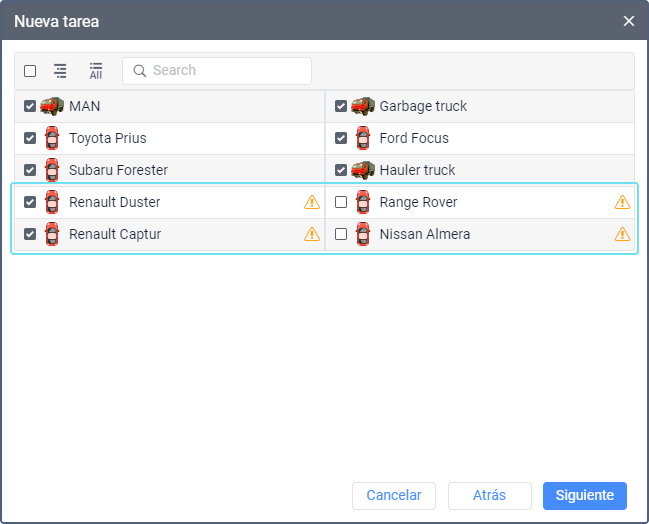Click warning icon beside Range Rover
The image size is (649, 524).
622,202
